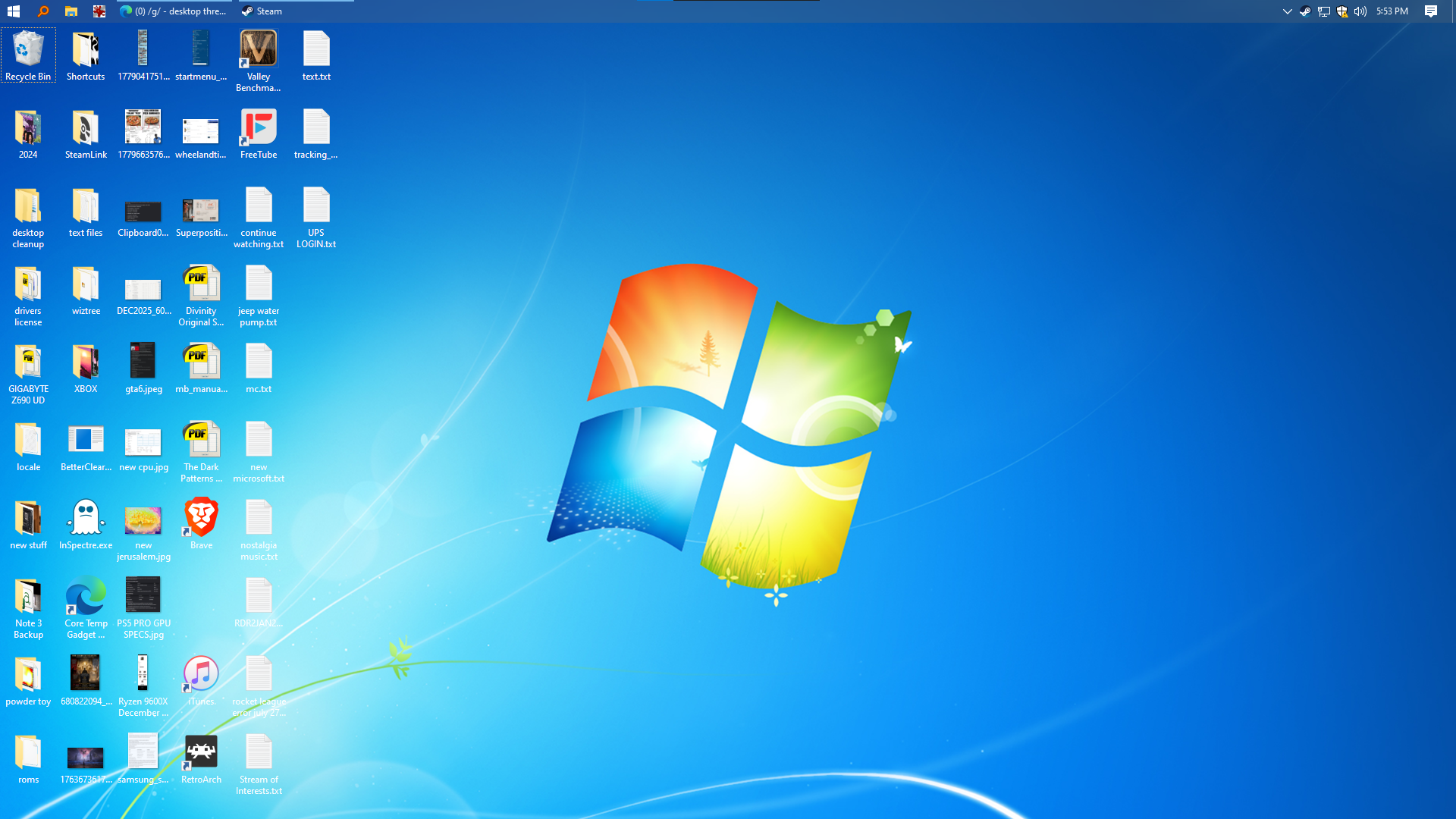
Task: Click the red splat taskbar icon
Action: pyautogui.click(x=99, y=11)
